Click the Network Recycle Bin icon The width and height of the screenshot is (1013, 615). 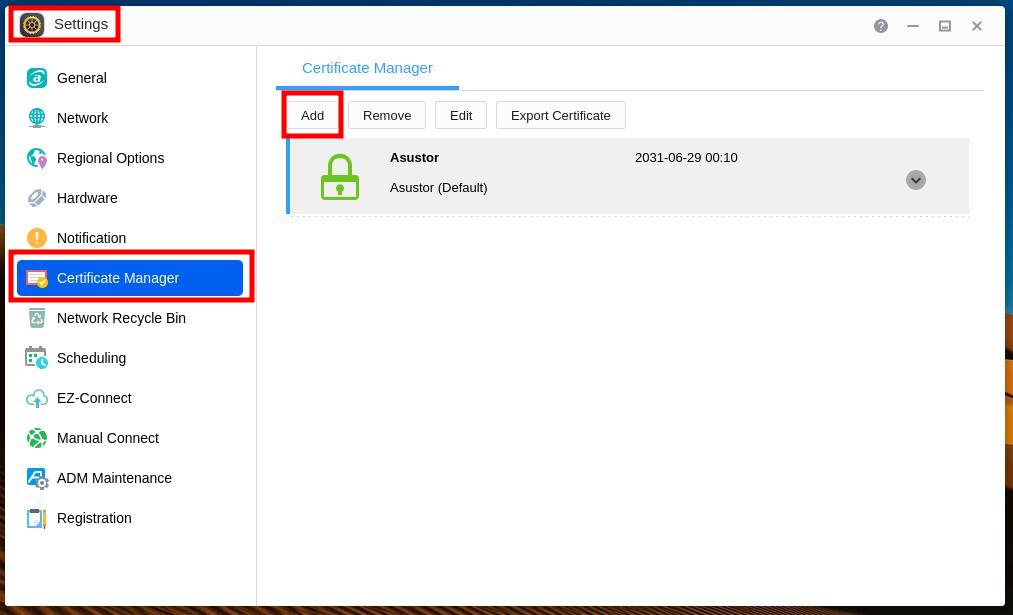tap(37, 318)
